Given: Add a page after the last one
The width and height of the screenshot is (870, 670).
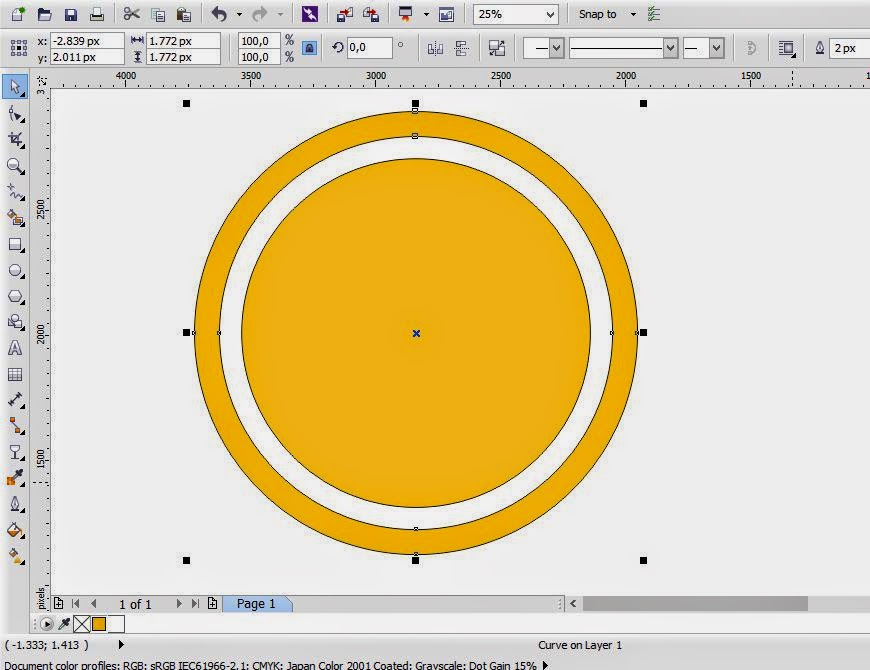Looking at the screenshot, I should click(213, 603).
